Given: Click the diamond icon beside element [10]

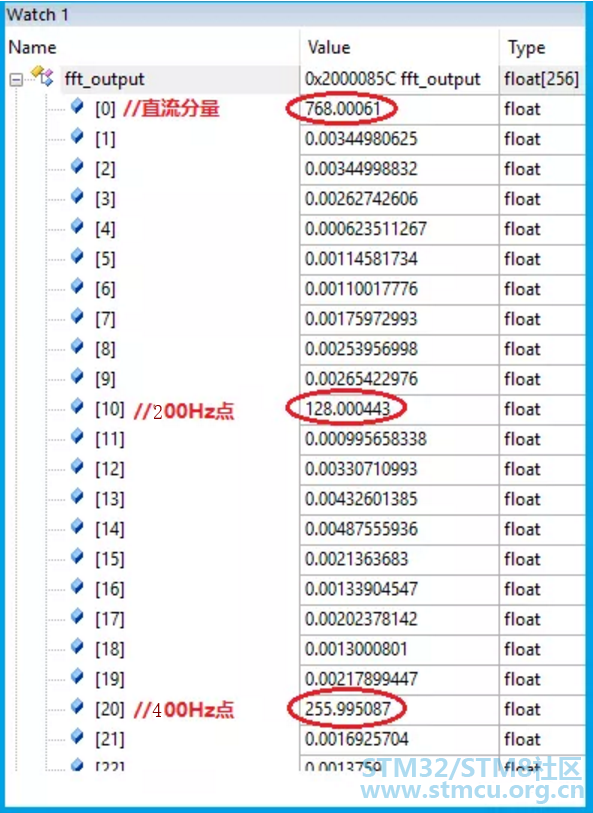Looking at the screenshot, I should pyautogui.click(x=77, y=407).
